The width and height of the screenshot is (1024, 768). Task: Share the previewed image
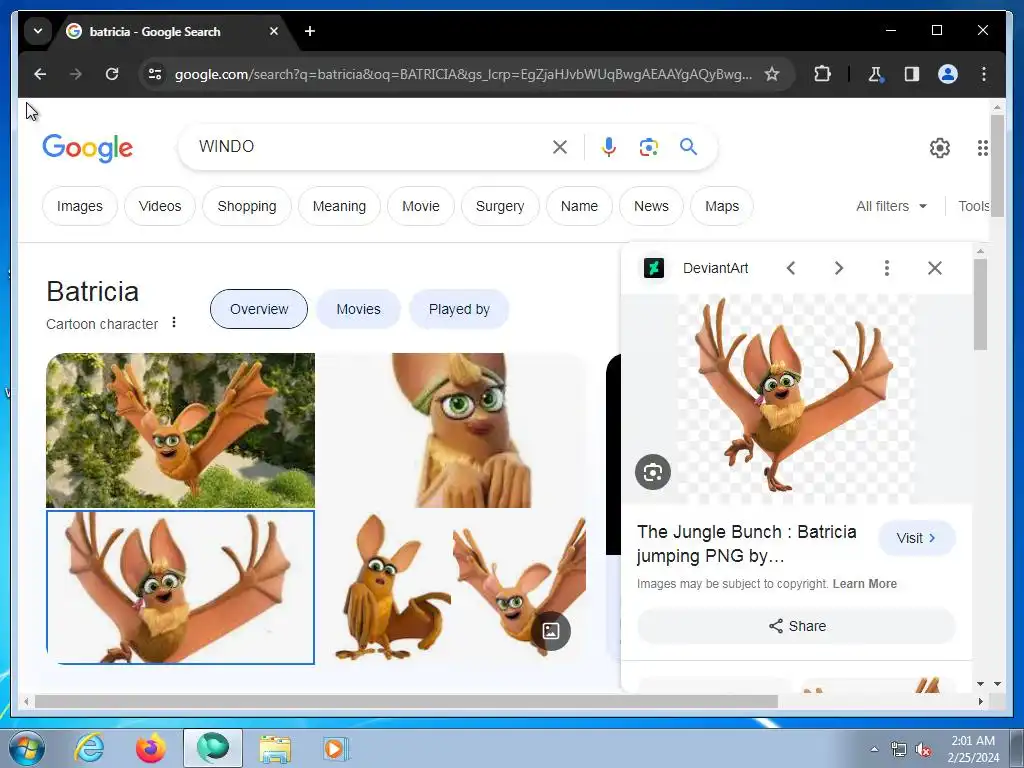point(797,626)
